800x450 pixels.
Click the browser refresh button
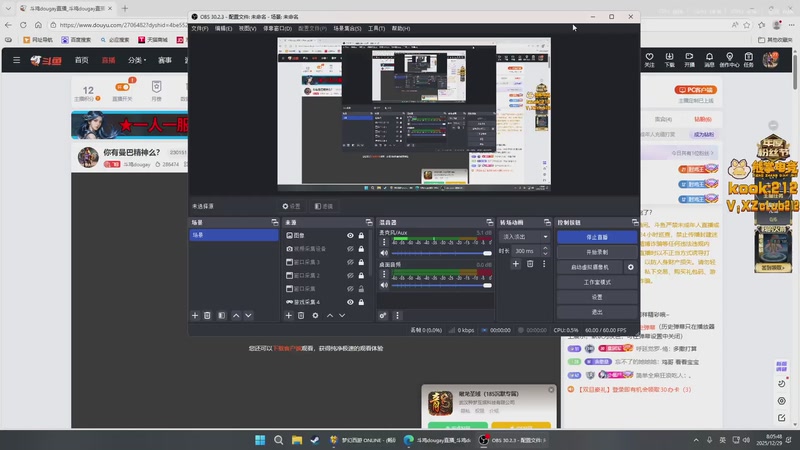pyautogui.click(x=23, y=24)
